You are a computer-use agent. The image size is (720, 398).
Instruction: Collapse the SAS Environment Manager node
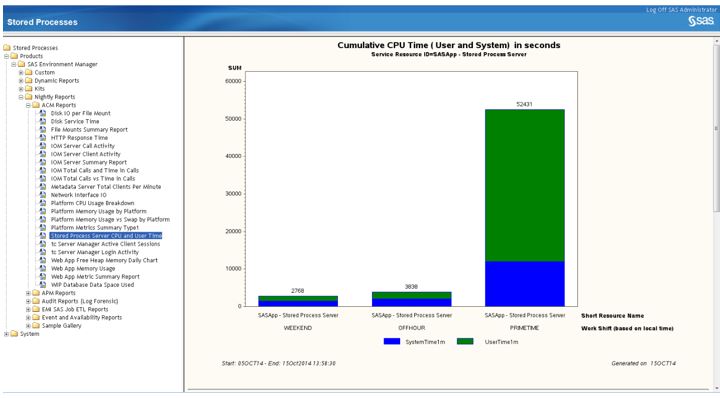click(14, 64)
